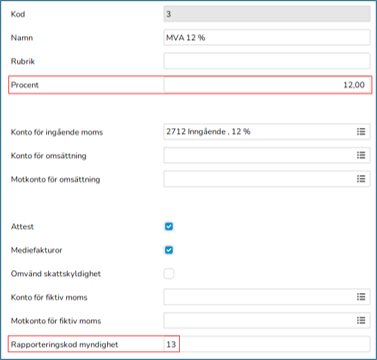Click the Mediefakturor label text
Screen dimensions: 377x360
tap(36, 250)
